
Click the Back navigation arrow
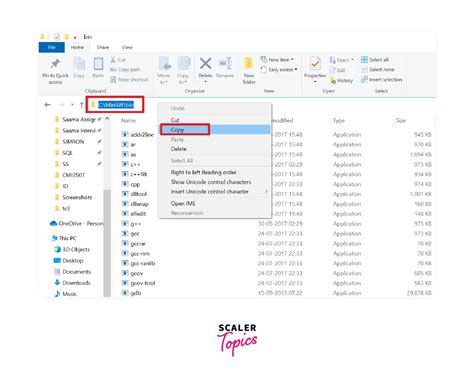click(48, 105)
